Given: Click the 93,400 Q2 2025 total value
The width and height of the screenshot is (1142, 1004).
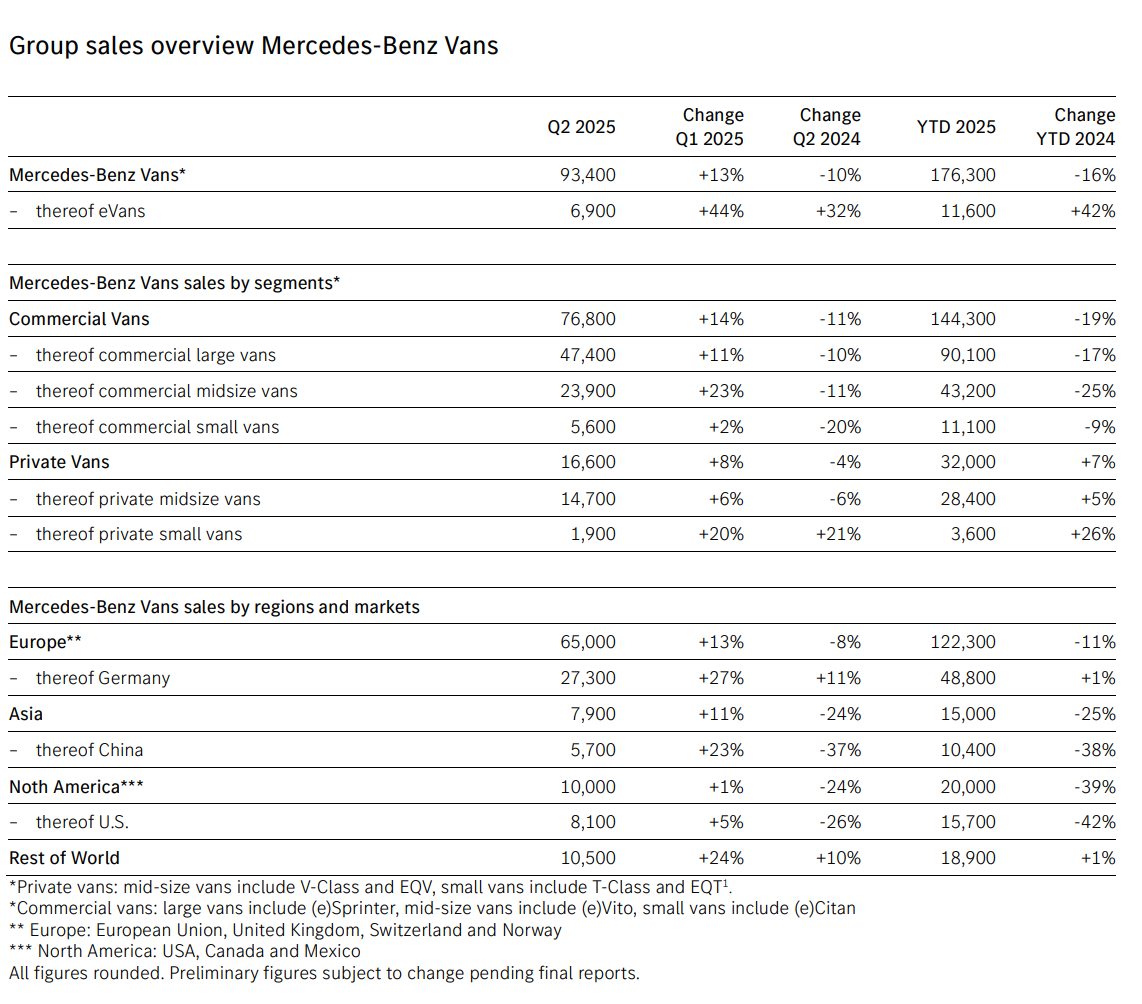Looking at the screenshot, I should pyautogui.click(x=588, y=175).
